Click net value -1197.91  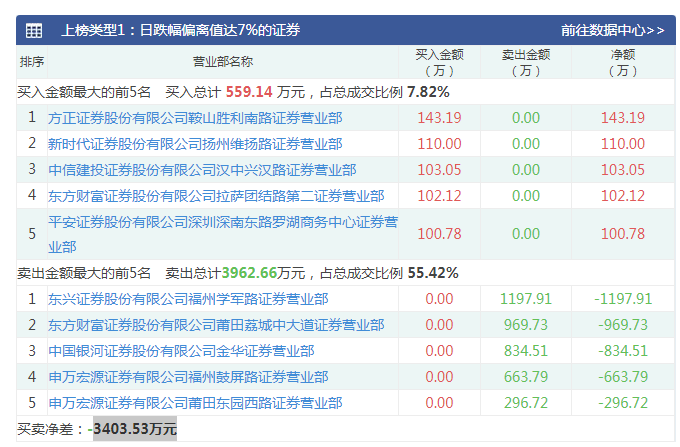(x=623, y=299)
